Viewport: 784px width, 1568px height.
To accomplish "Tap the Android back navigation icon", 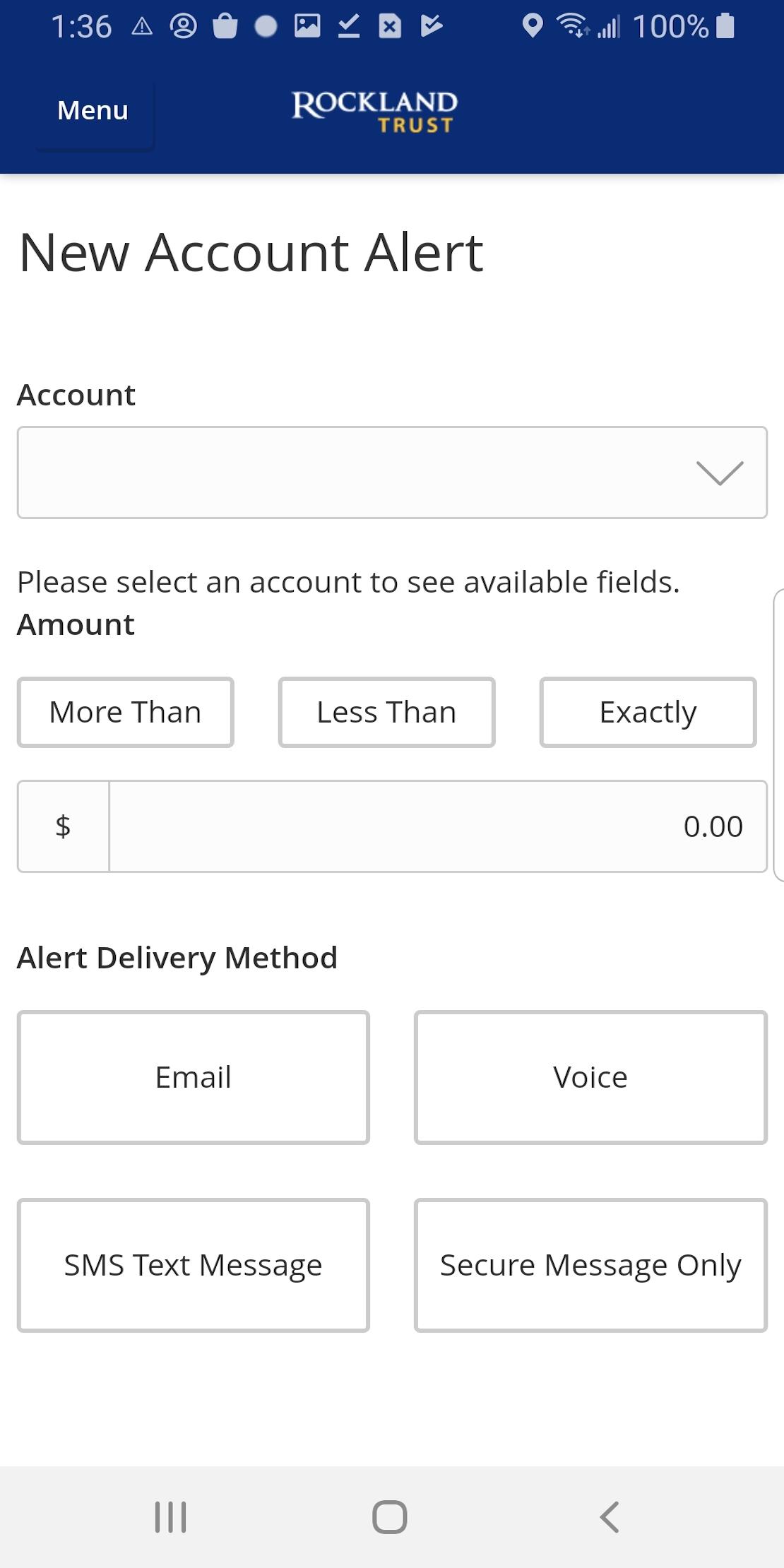I will (610, 1516).
